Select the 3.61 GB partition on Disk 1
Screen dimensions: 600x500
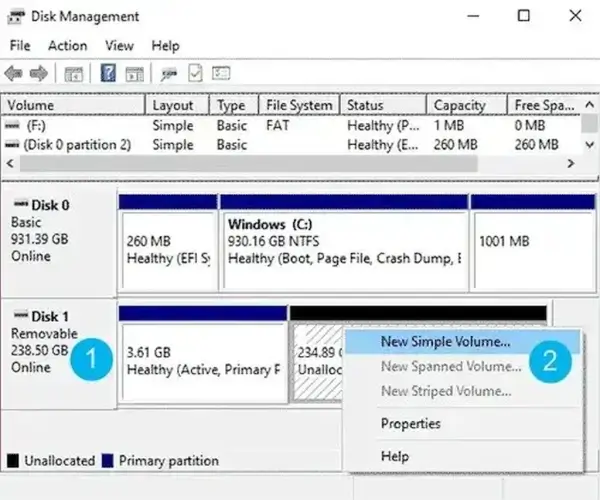point(203,354)
